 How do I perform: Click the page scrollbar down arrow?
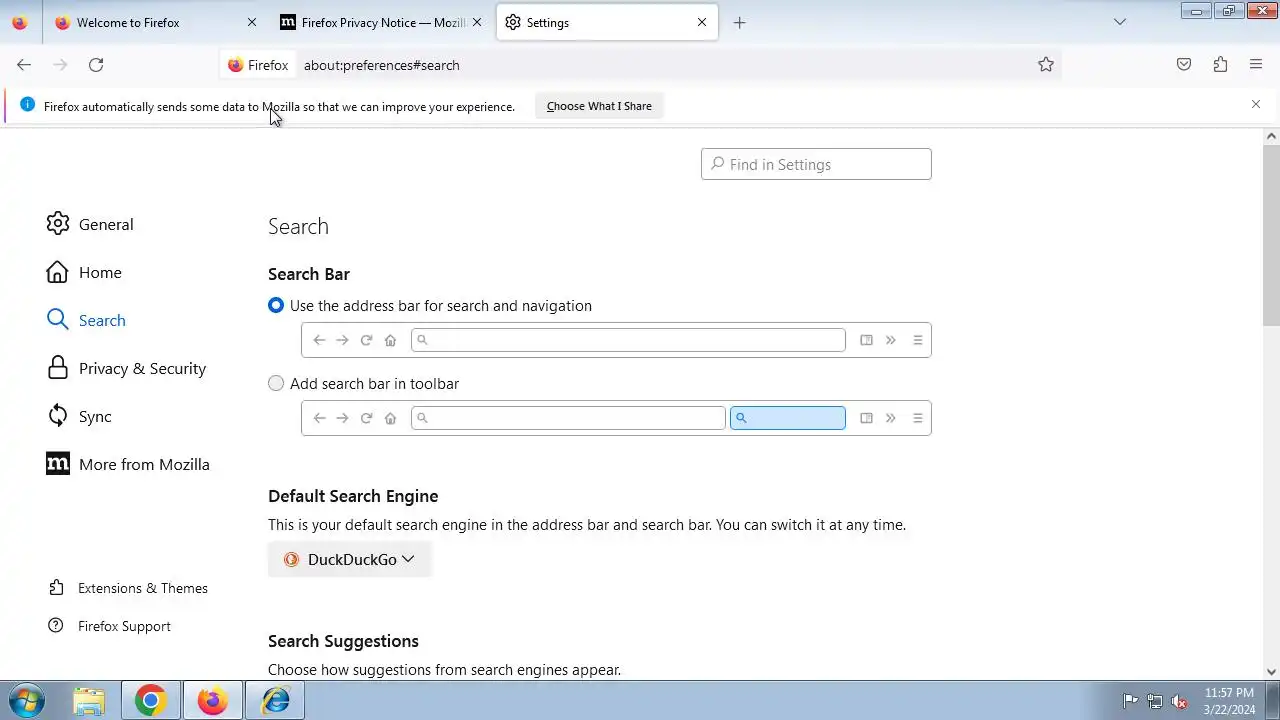[1272, 672]
